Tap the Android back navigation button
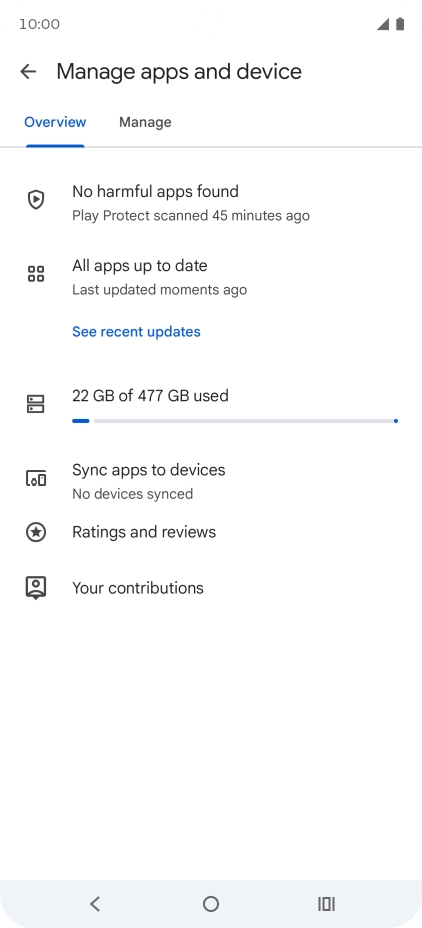 click(95, 904)
